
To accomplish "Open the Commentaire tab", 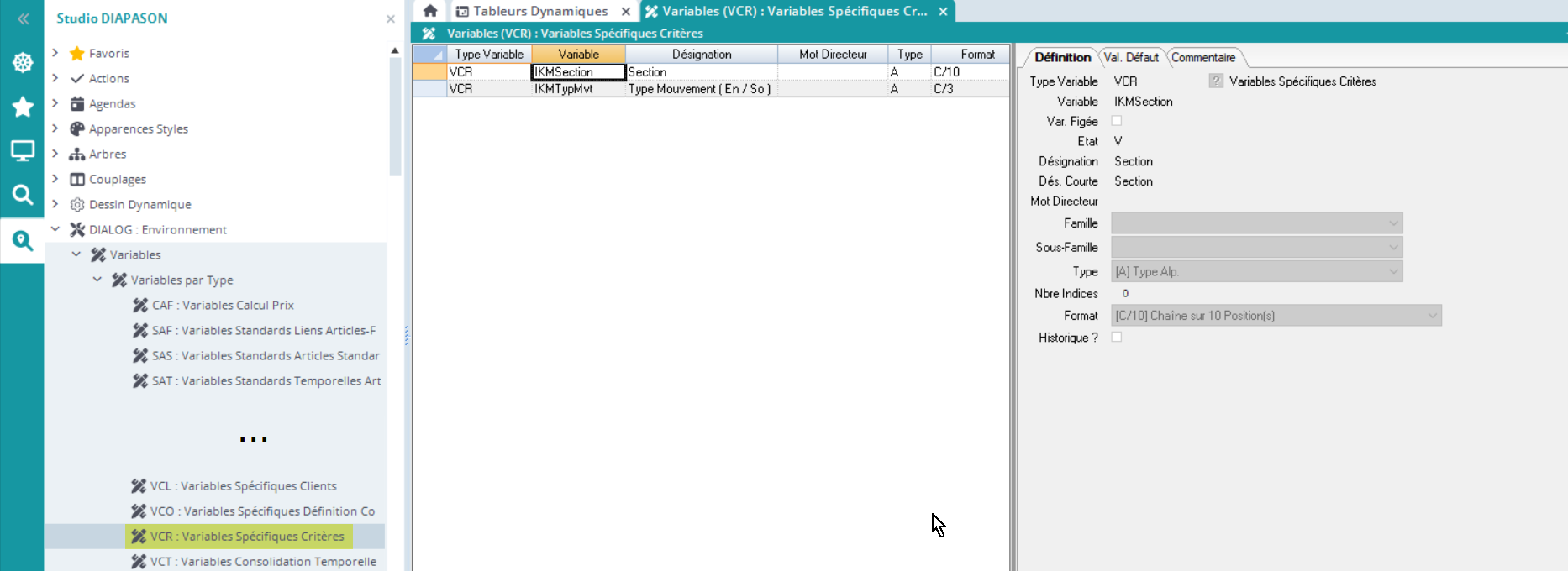I will click(x=1203, y=58).
